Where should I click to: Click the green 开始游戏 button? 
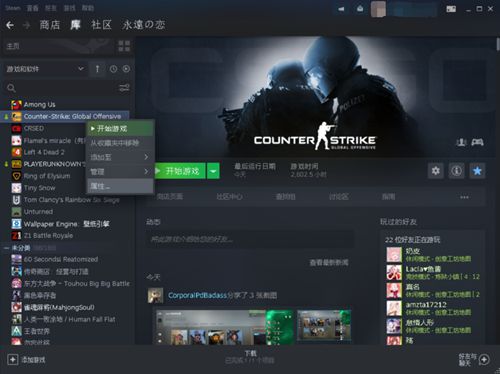[x=180, y=171]
